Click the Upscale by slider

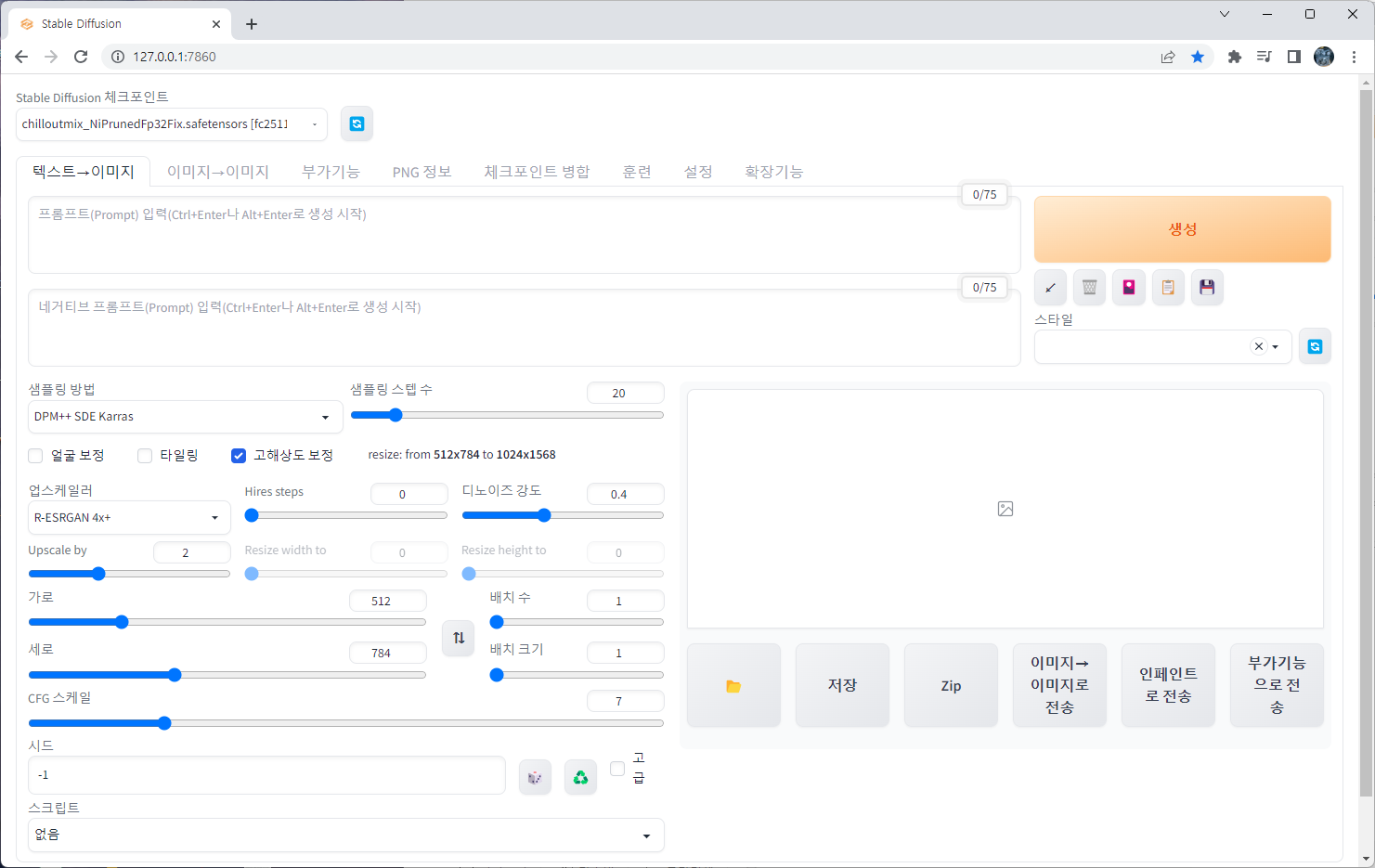coord(129,574)
